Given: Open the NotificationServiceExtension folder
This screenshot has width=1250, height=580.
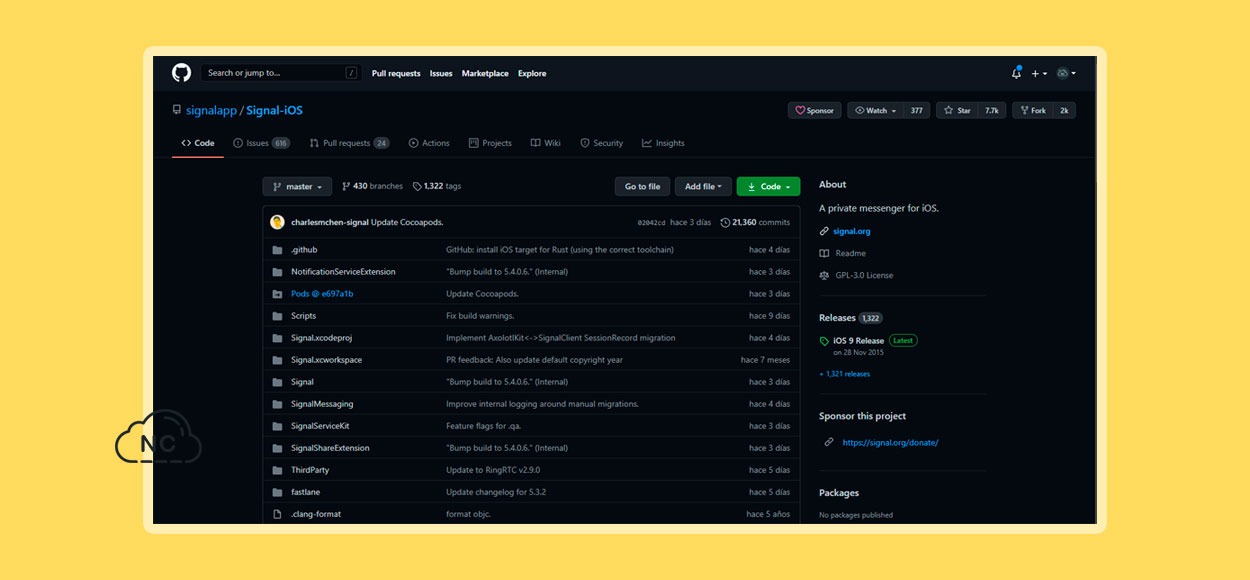Looking at the screenshot, I should pos(343,272).
